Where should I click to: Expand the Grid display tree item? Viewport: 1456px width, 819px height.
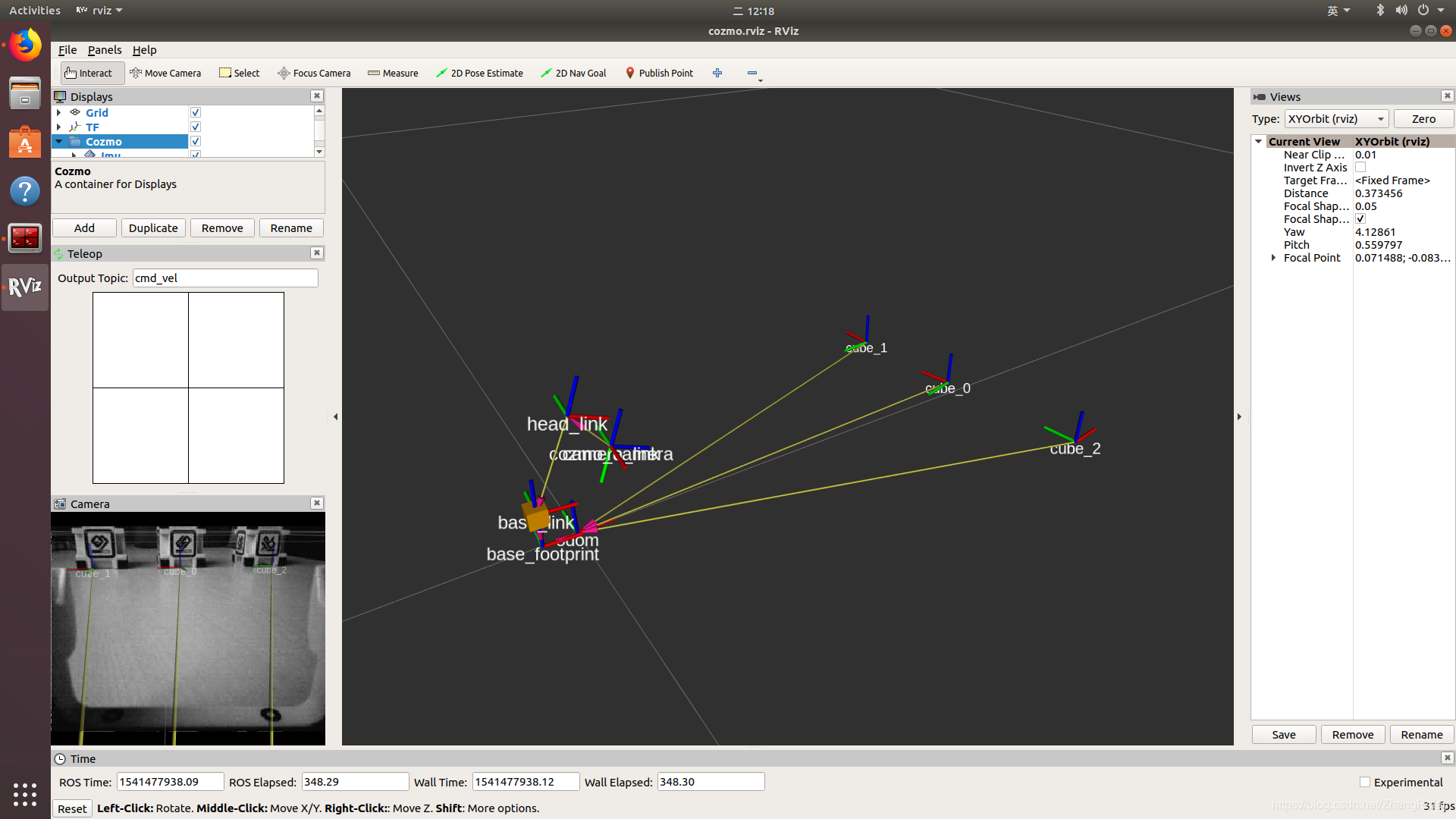click(58, 112)
